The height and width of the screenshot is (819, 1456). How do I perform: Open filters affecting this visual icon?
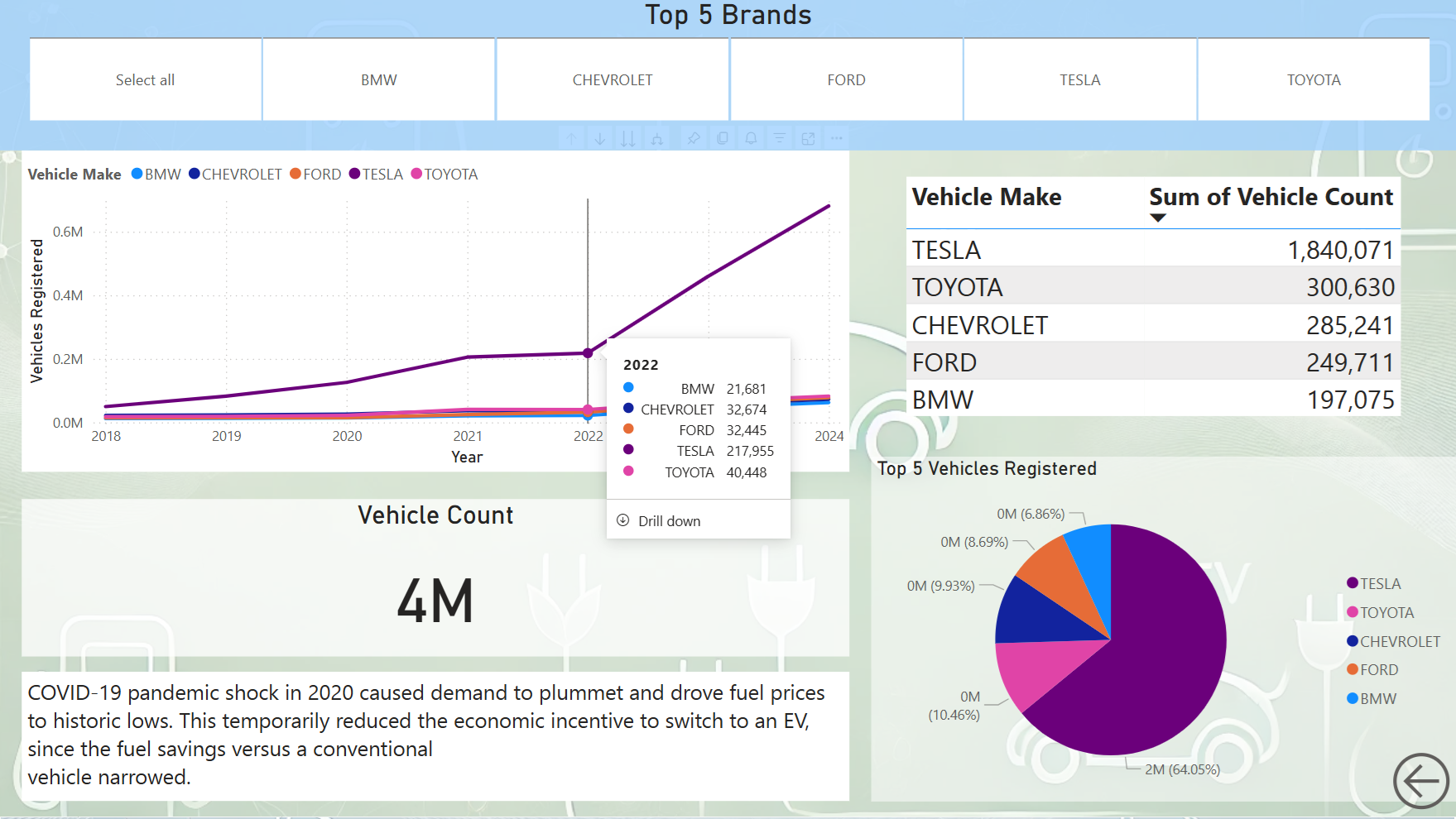(780, 139)
